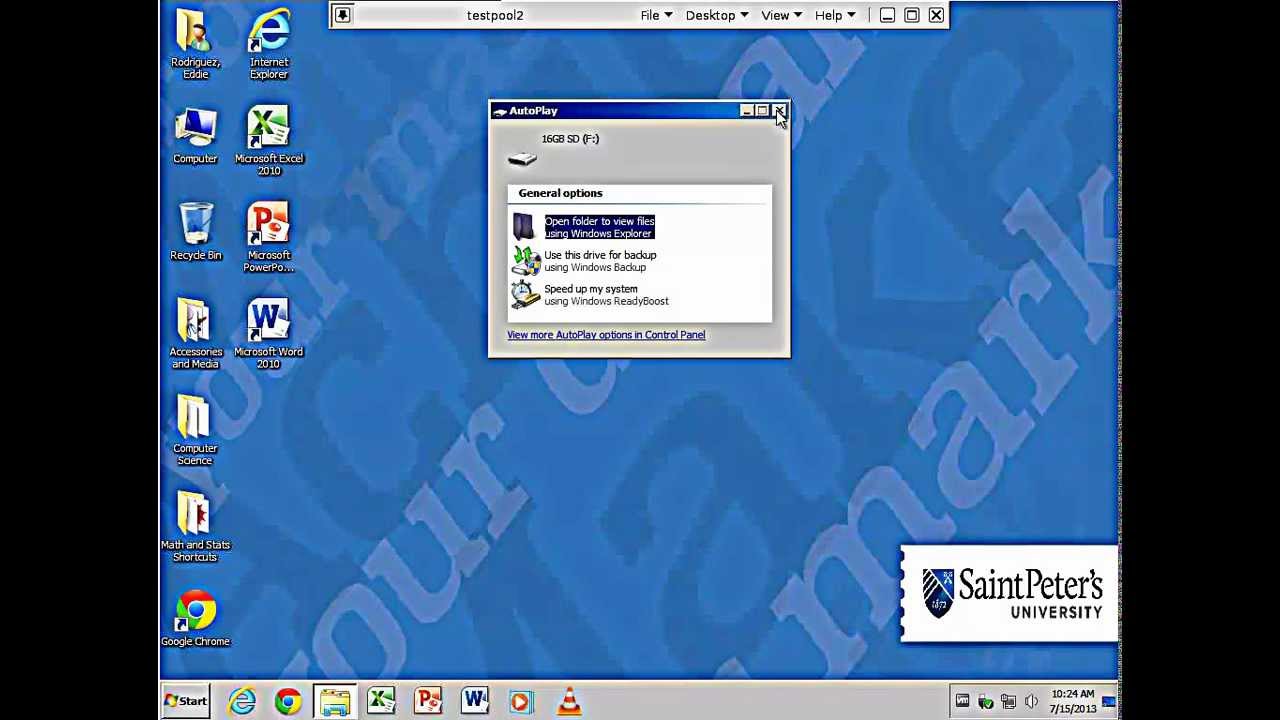
Task: Select the Accessories and Media folder
Action: click(195, 333)
